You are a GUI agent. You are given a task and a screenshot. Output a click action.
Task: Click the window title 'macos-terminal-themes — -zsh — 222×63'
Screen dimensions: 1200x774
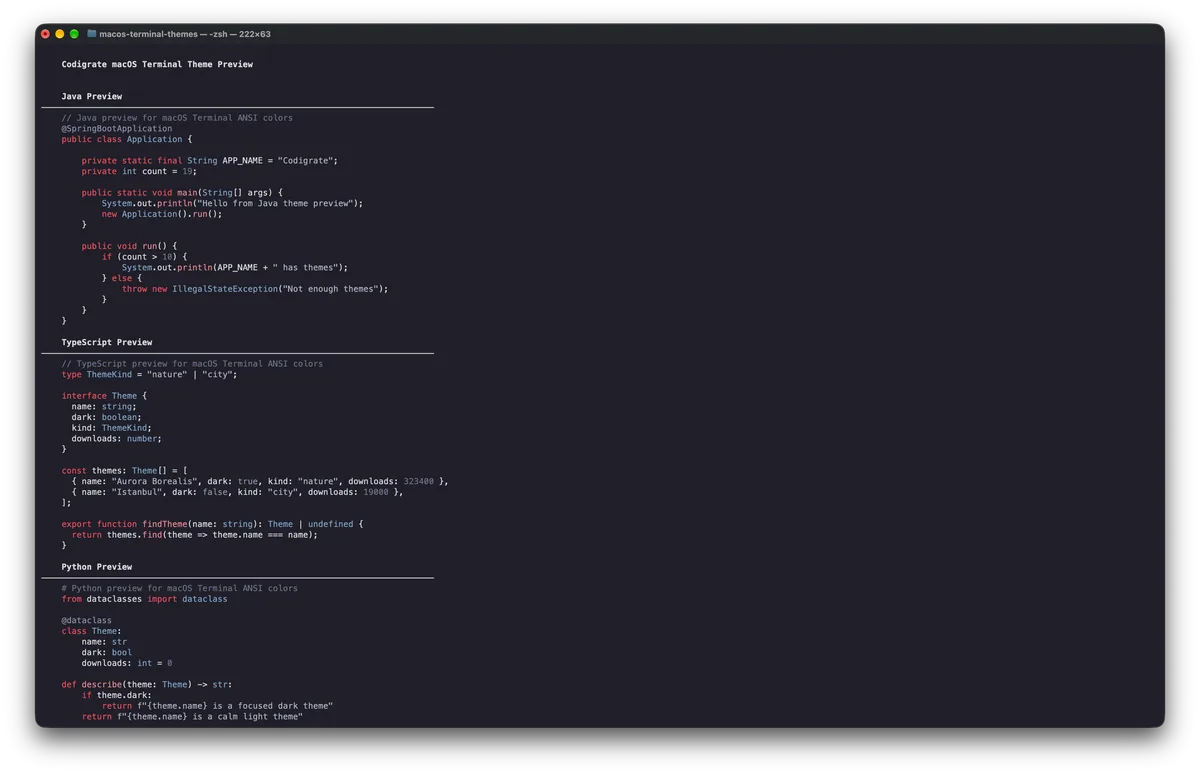pos(185,34)
